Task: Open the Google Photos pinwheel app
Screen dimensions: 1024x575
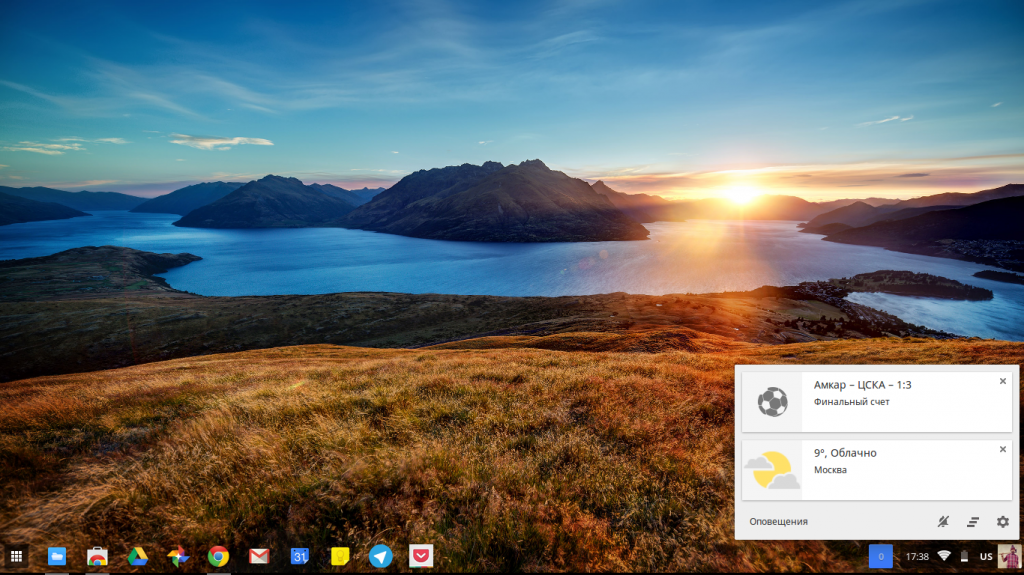Action: click(178, 556)
